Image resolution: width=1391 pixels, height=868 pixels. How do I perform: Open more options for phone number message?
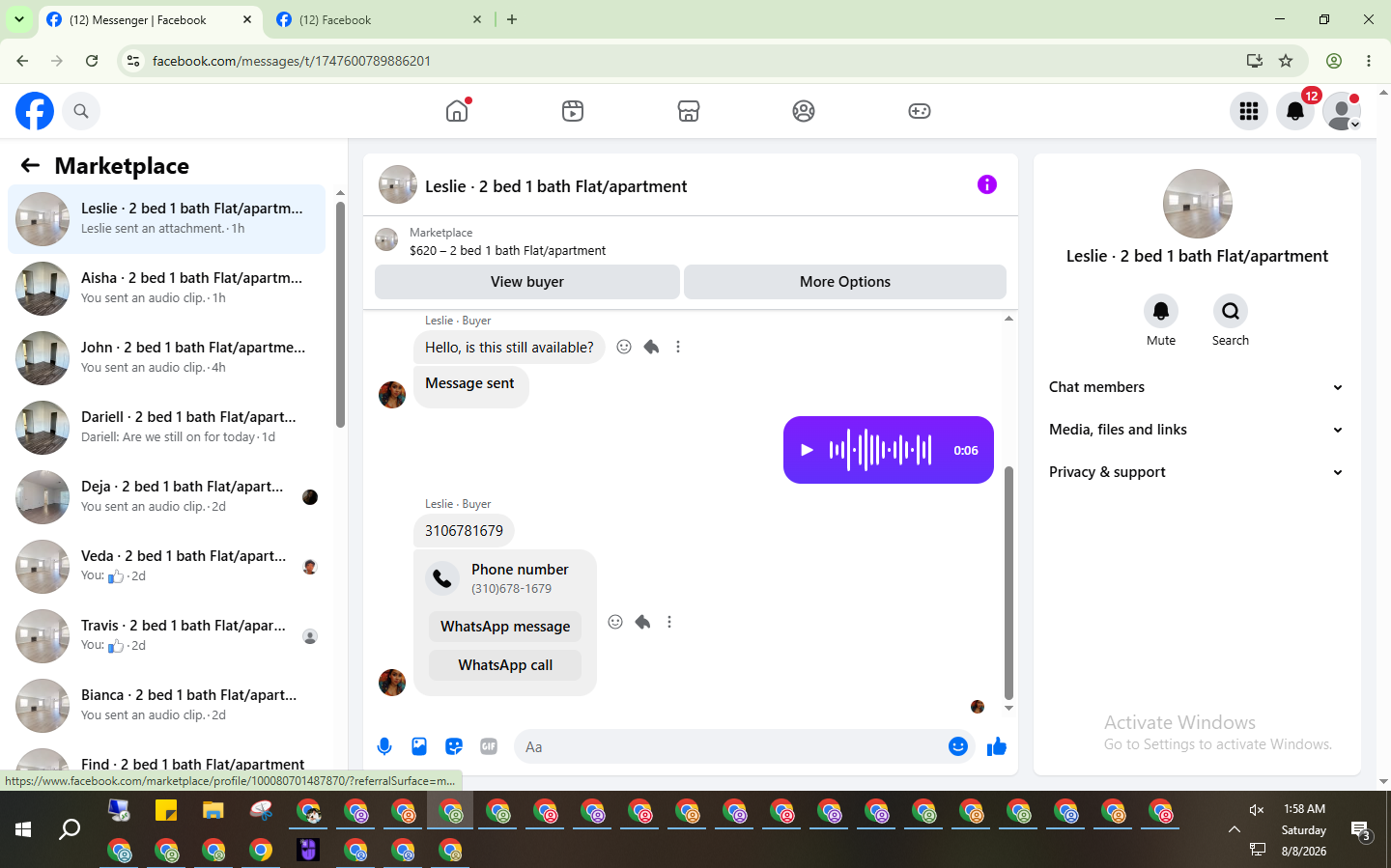[669, 622]
